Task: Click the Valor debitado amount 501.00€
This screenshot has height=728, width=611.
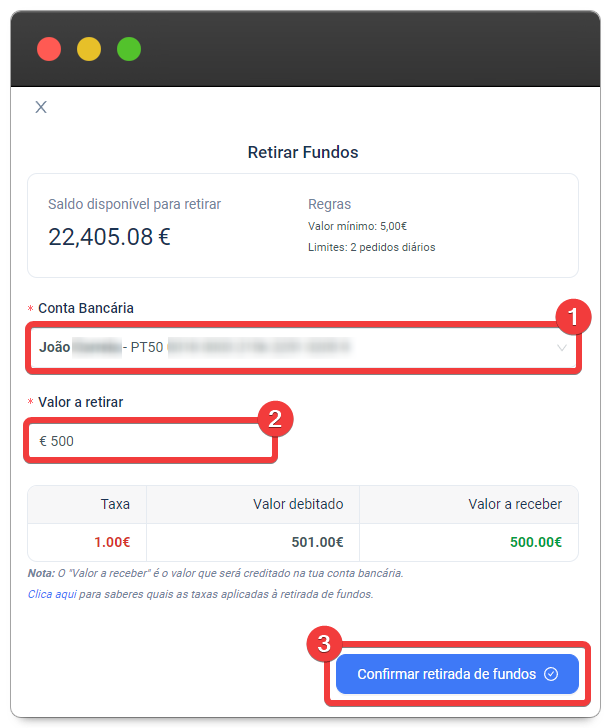Action: 317,543
